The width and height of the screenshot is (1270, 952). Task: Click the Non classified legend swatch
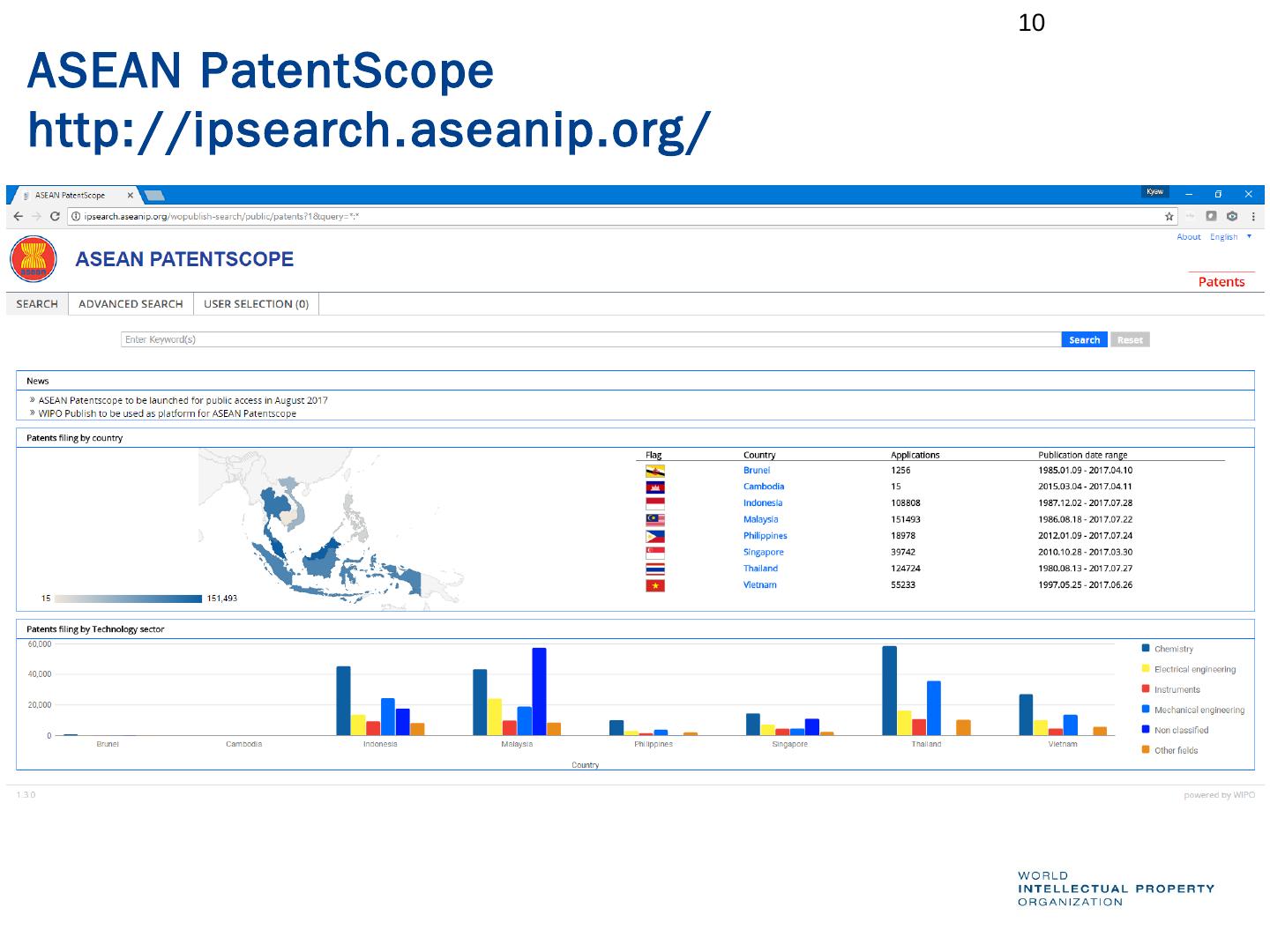click(1146, 729)
